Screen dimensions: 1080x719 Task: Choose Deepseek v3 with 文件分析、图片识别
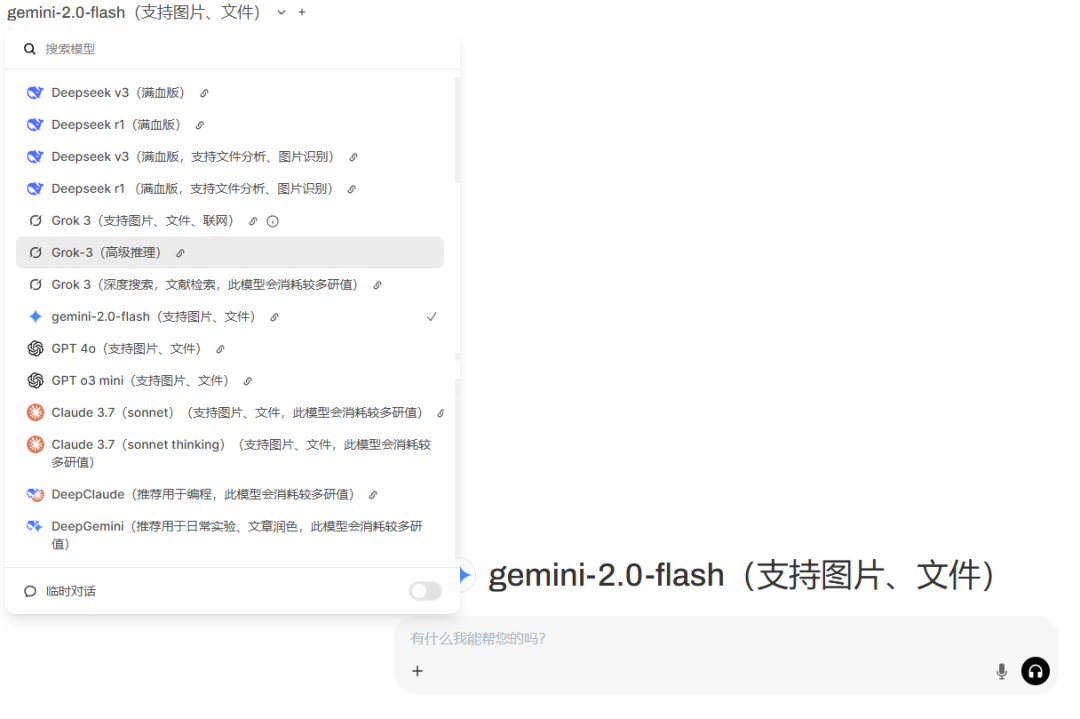(x=229, y=157)
